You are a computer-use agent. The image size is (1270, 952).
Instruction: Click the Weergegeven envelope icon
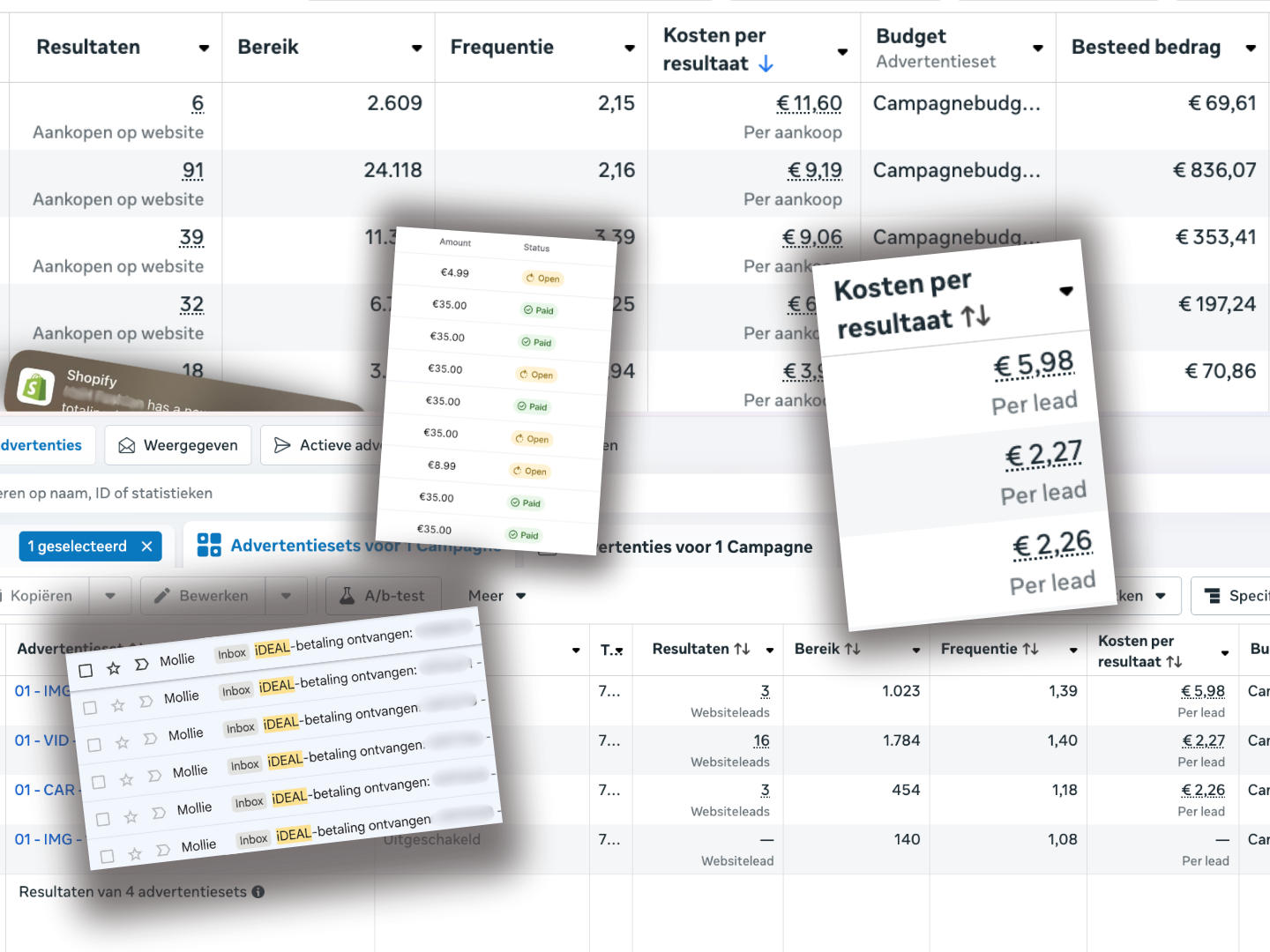(127, 446)
